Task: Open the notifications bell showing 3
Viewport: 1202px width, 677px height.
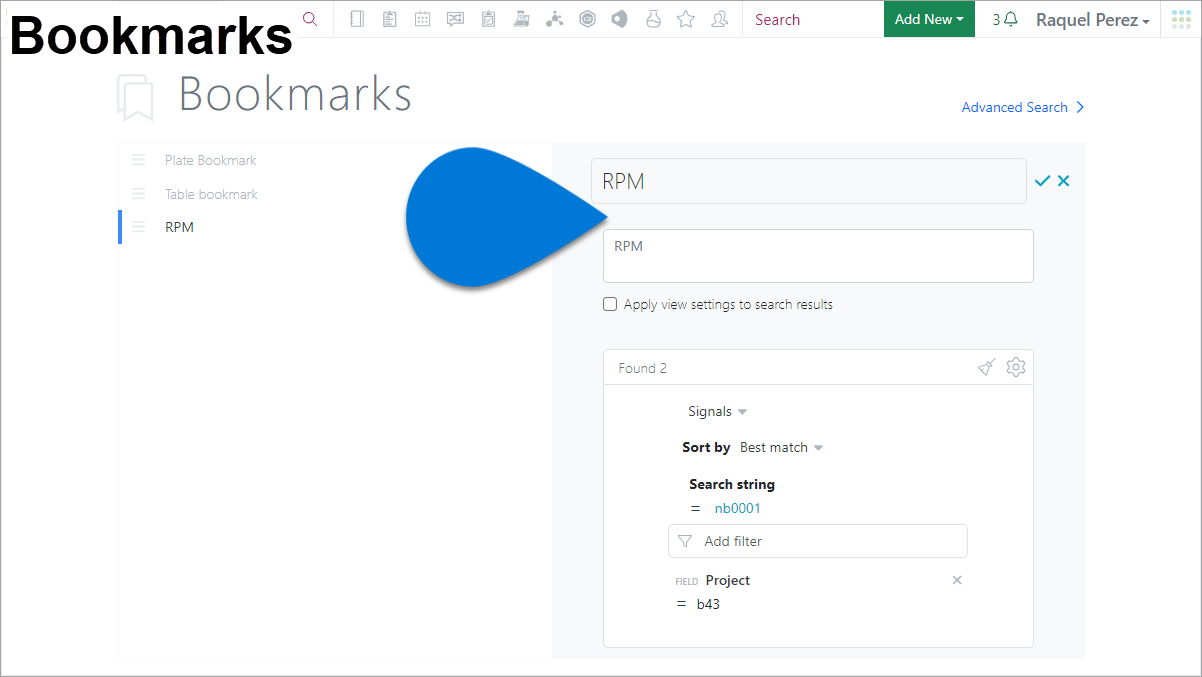Action: [x=1005, y=19]
